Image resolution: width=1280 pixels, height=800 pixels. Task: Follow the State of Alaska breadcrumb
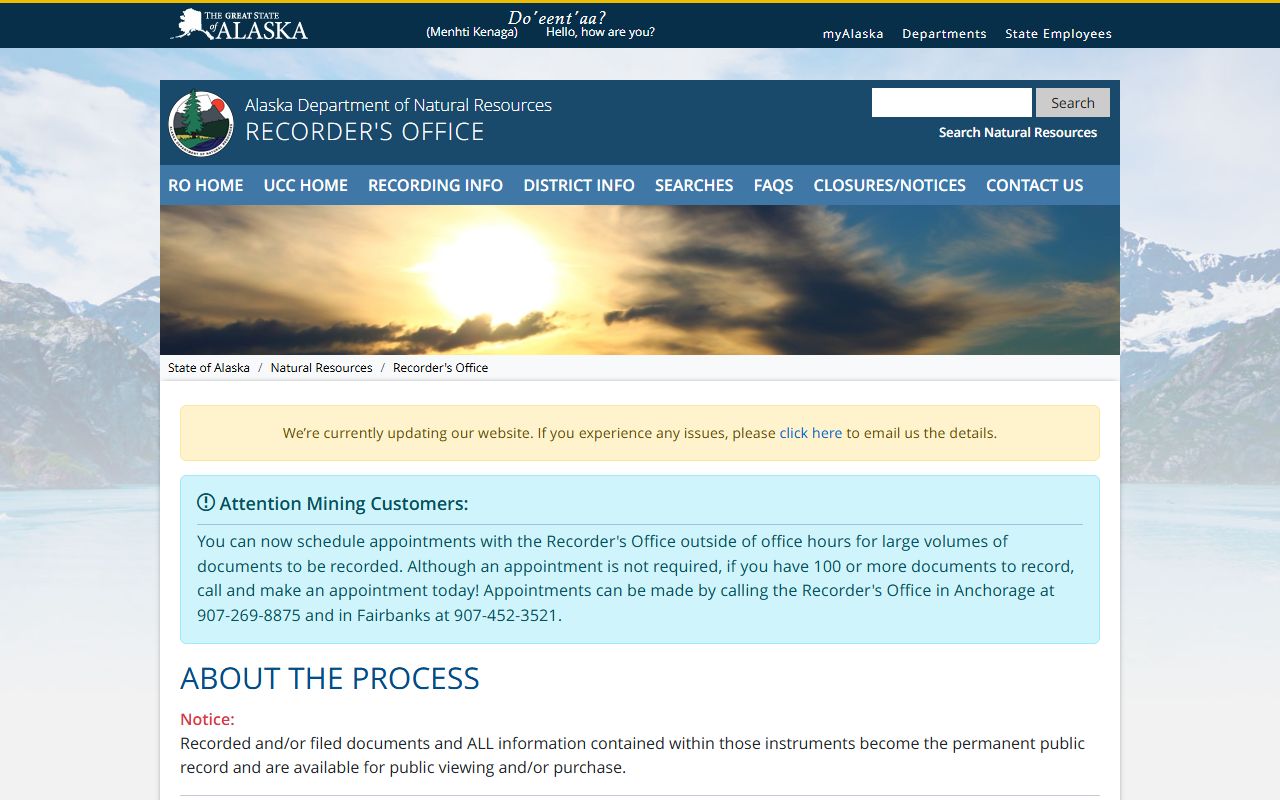[x=209, y=367]
